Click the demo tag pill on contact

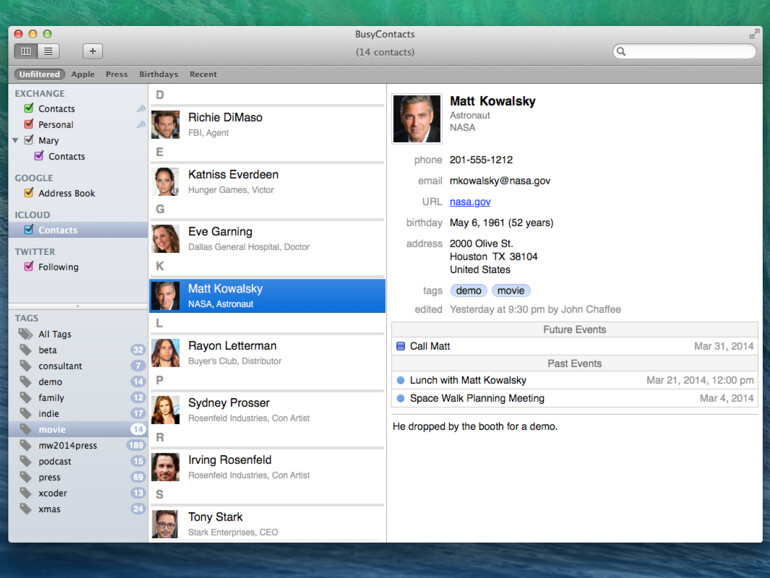click(468, 291)
